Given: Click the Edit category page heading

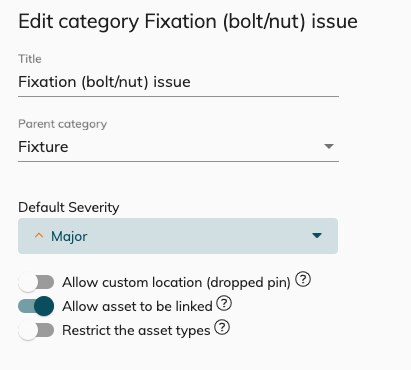Looking at the screenshot, I should pyautogui.click(x=188, y=22).
